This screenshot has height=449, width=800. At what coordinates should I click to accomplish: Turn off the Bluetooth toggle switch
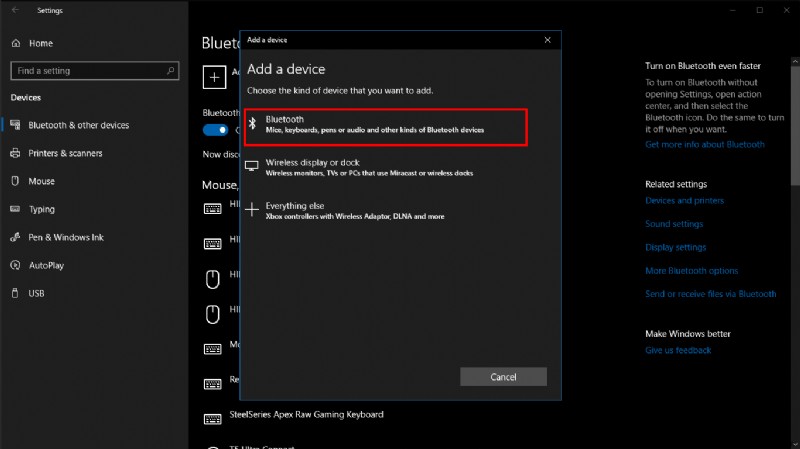click(x=215, y=130)
